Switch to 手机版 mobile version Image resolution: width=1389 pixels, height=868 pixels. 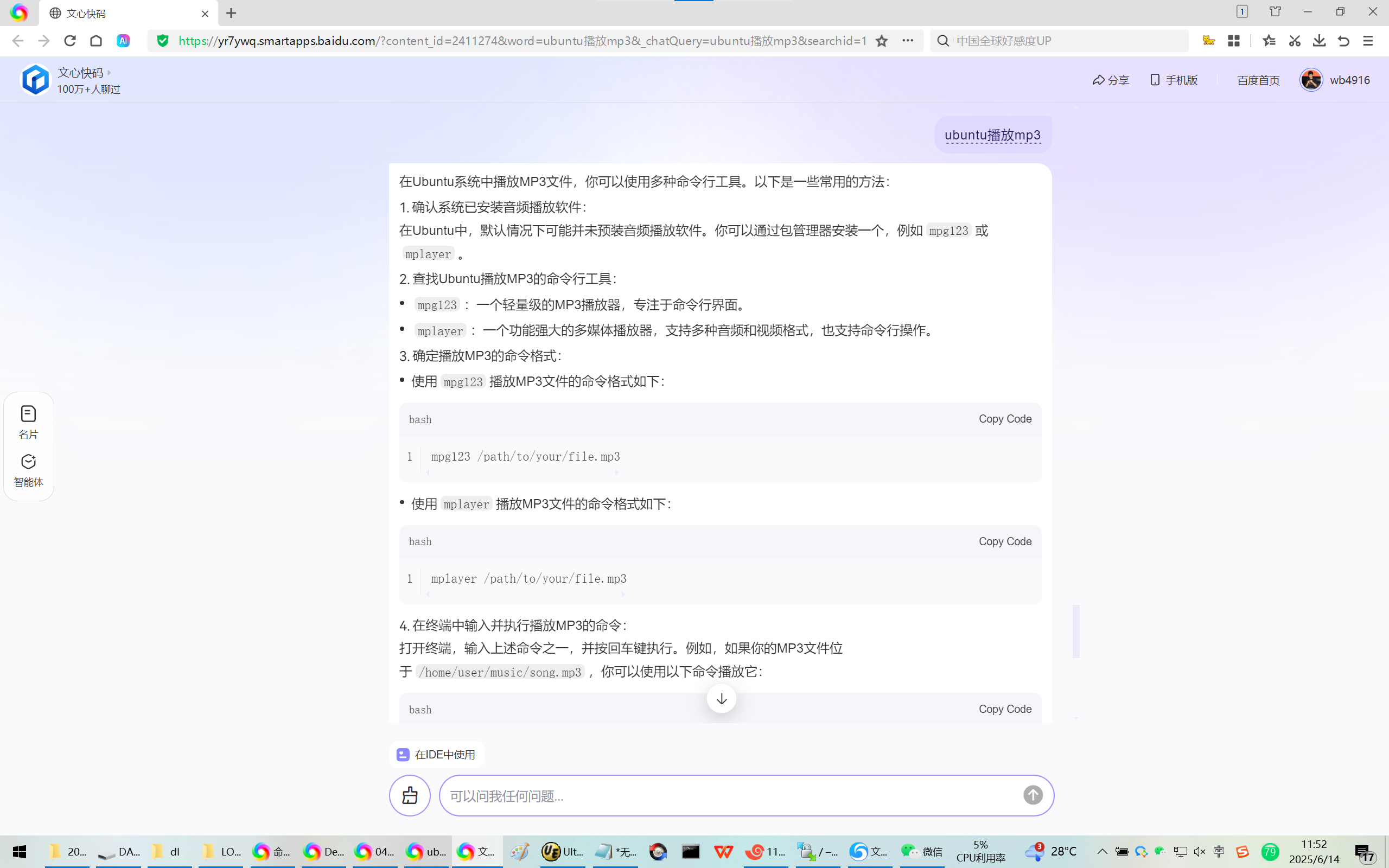coord(1174,80)
